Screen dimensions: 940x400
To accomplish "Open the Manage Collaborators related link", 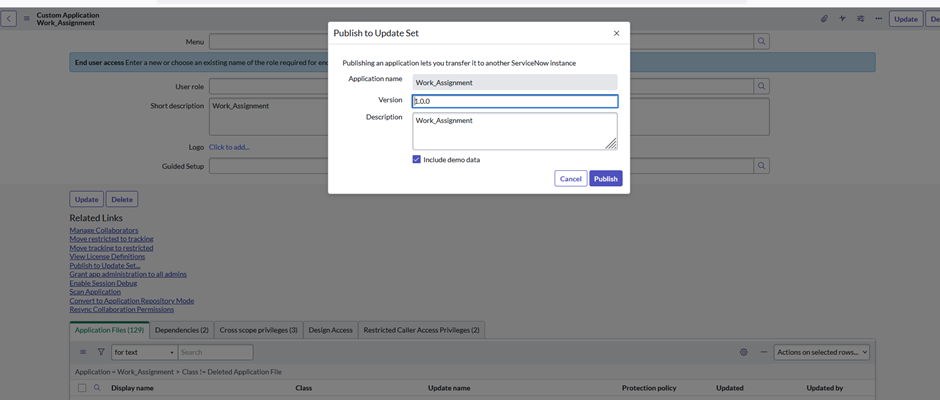I will [104, 230].
